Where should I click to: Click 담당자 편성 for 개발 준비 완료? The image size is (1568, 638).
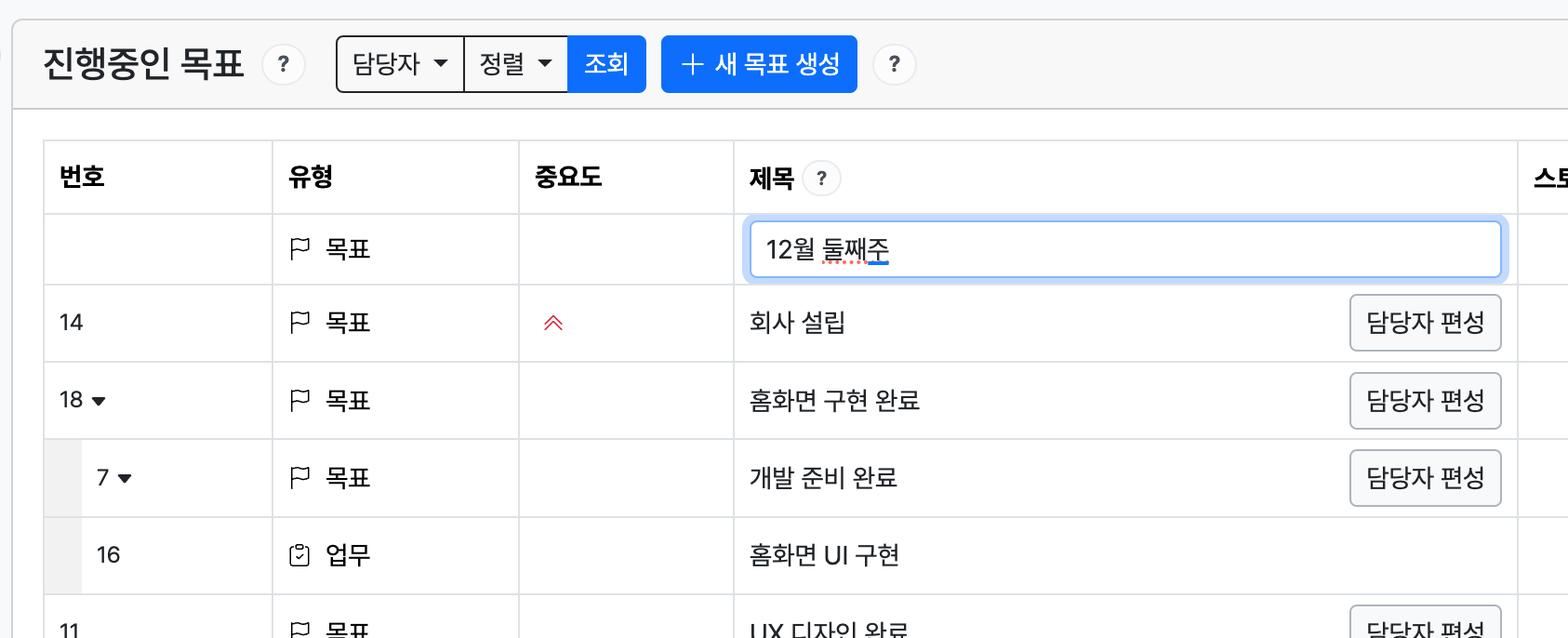pos(1425,478)
